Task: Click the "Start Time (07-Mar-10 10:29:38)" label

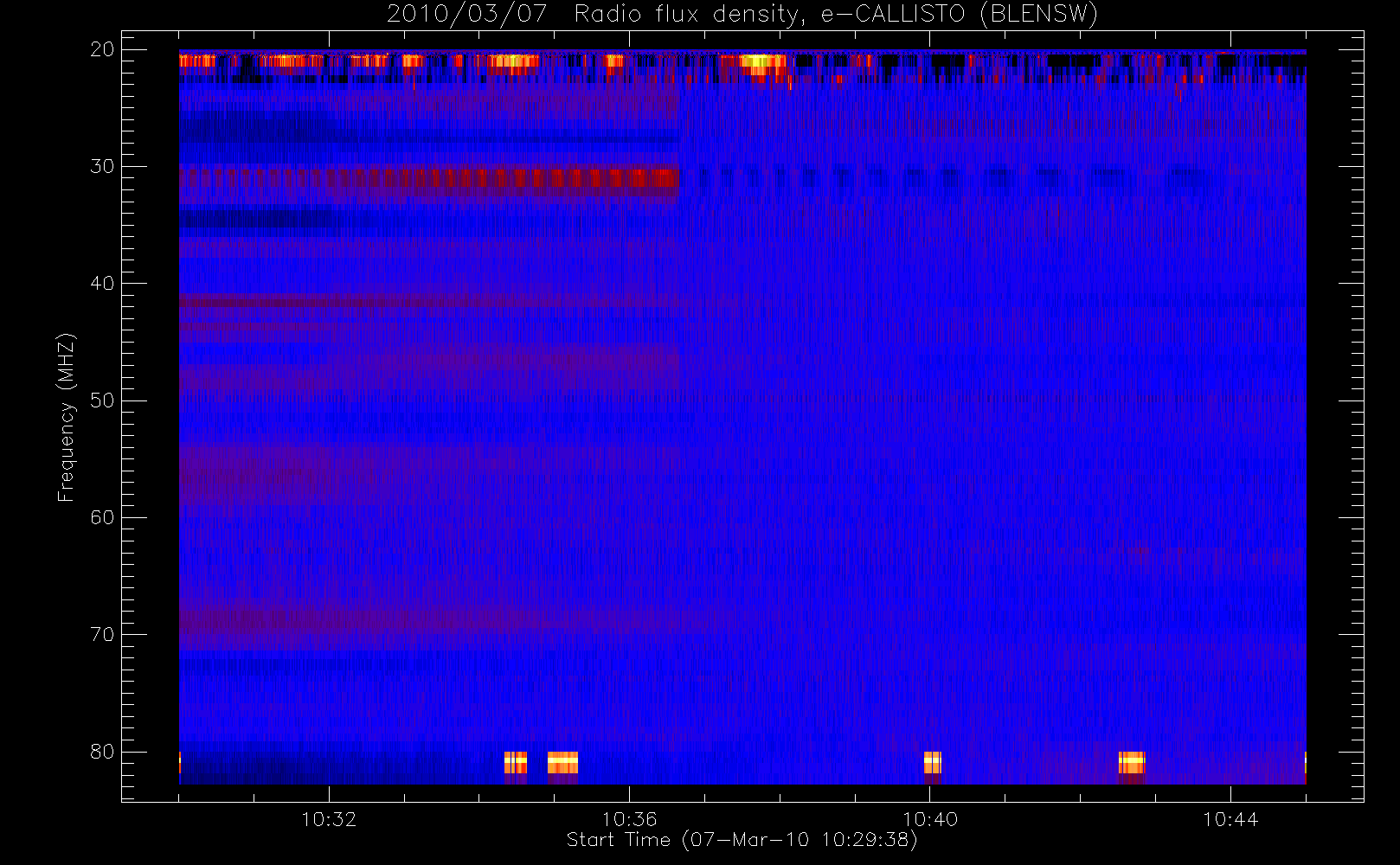Action: (742, 840)
